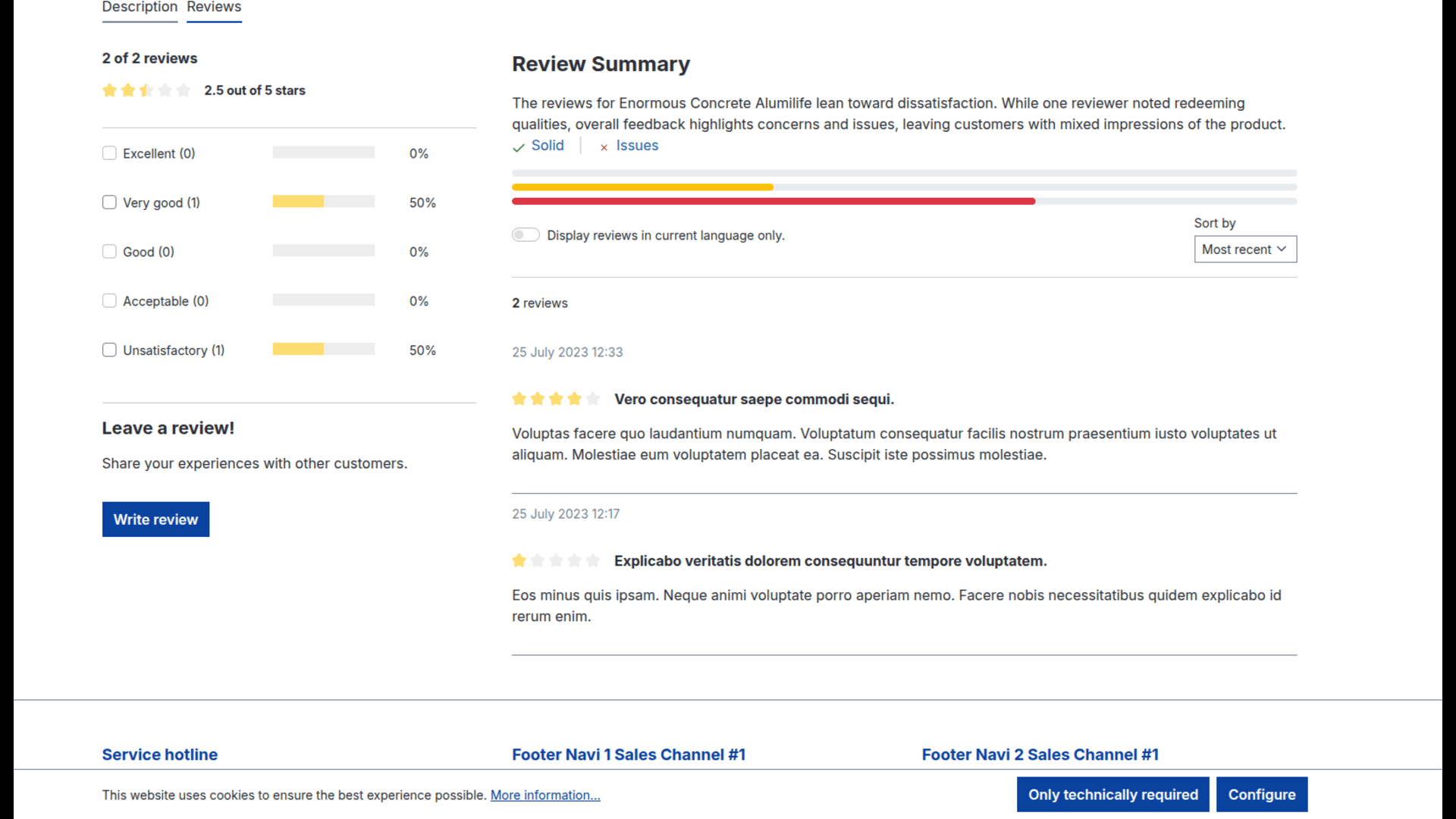Click the chevron arrow in Most recent box
The image size is (1456, 819).
(x=1282, y=249)
